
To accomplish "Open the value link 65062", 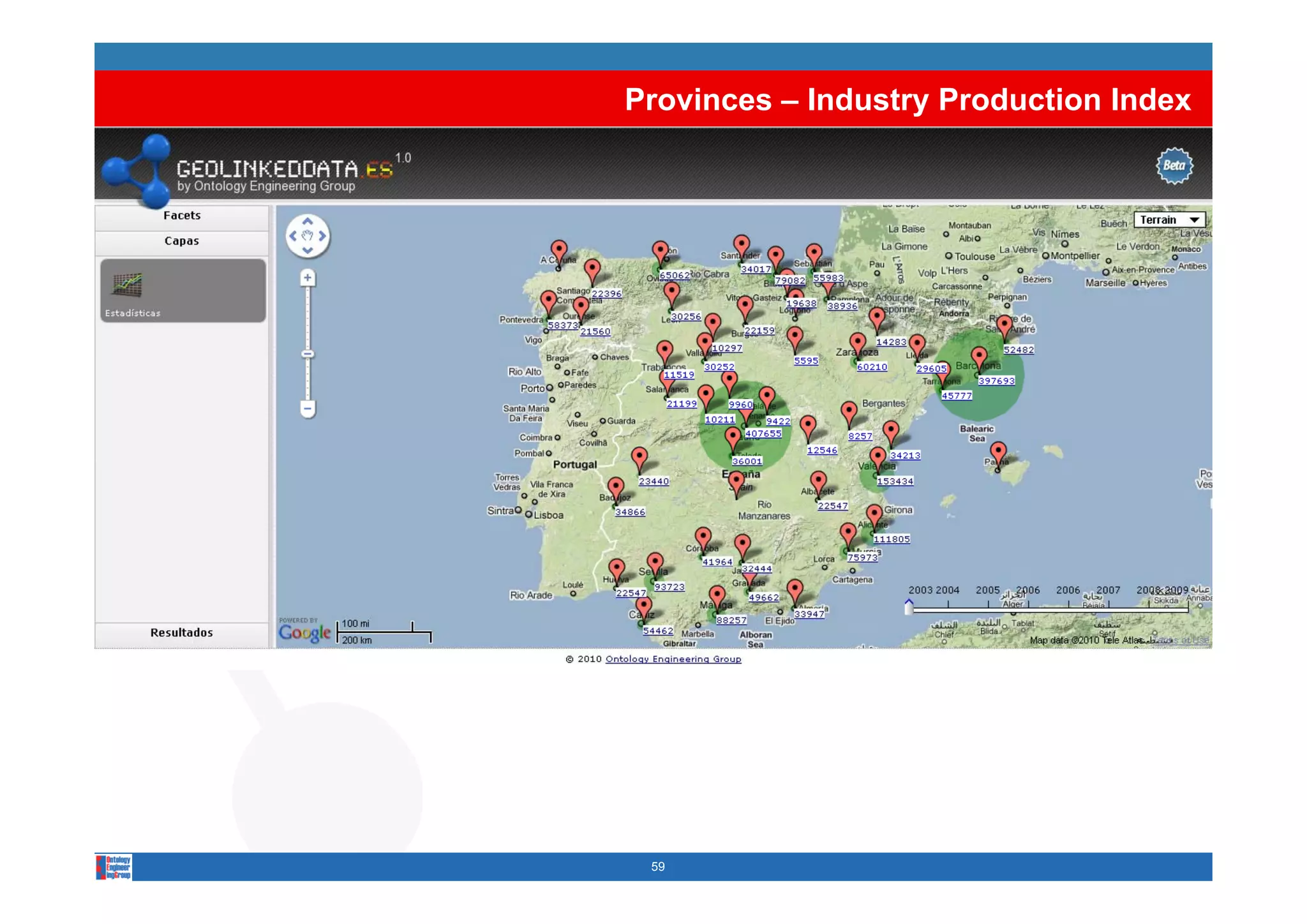I will coord(675,276).
